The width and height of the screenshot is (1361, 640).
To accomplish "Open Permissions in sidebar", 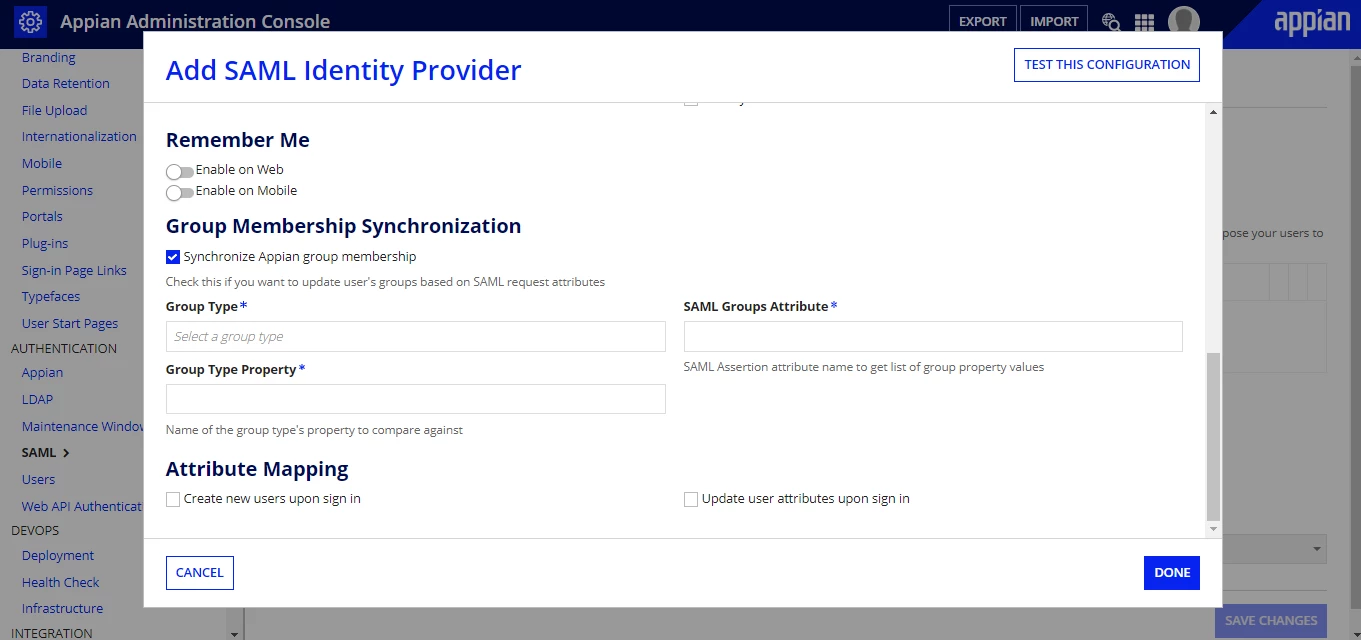I will pos(57,191).
